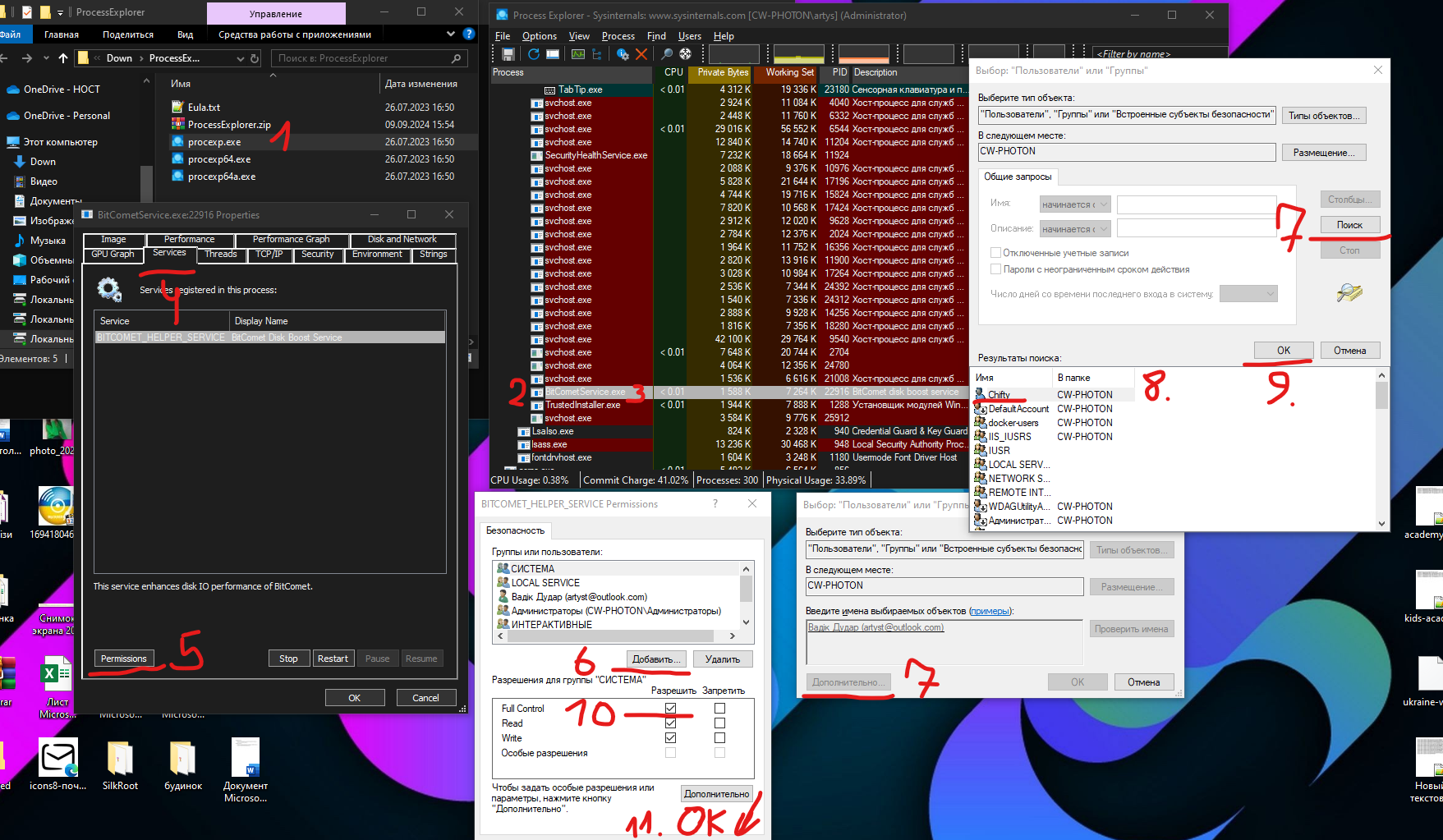Enable 'Отключенные учетные записи' checkbox
Viewport: 1443px width, 840px height.
pos(995,253)
